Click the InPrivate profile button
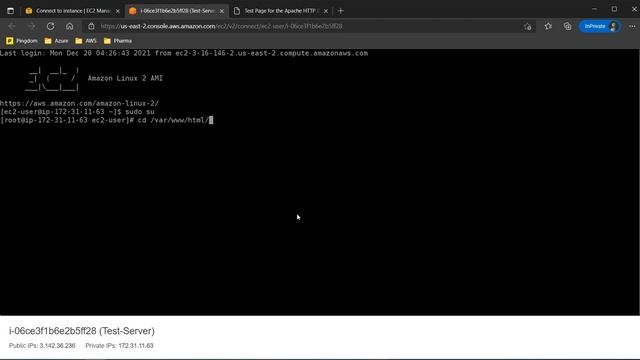 [600, 26]
